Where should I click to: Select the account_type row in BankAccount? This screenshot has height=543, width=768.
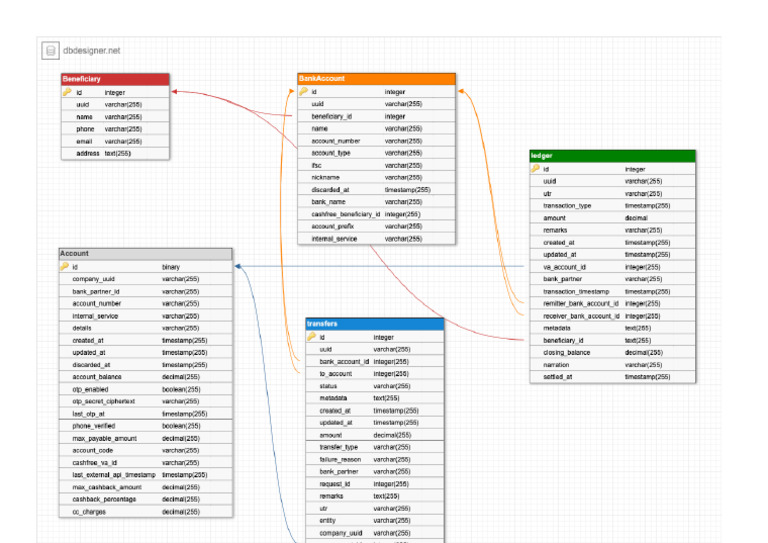click(376, 153)
